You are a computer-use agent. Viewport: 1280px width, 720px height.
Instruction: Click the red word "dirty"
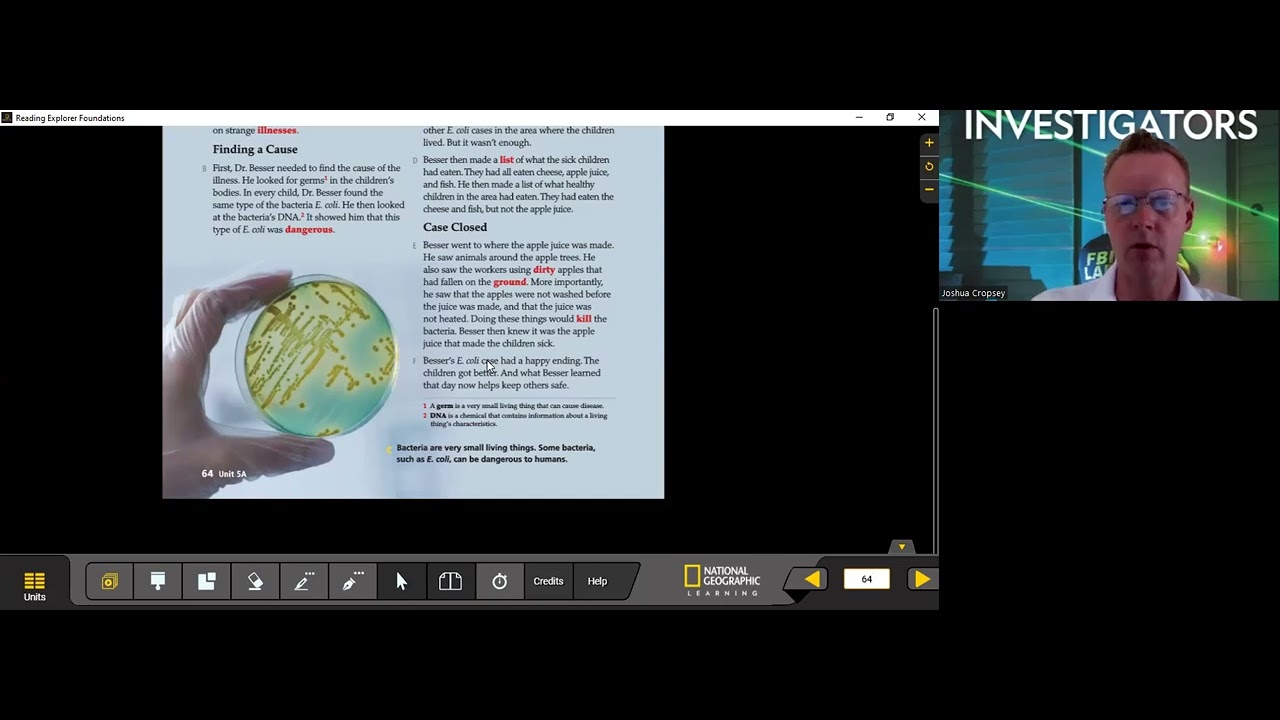tap(544, 270)
